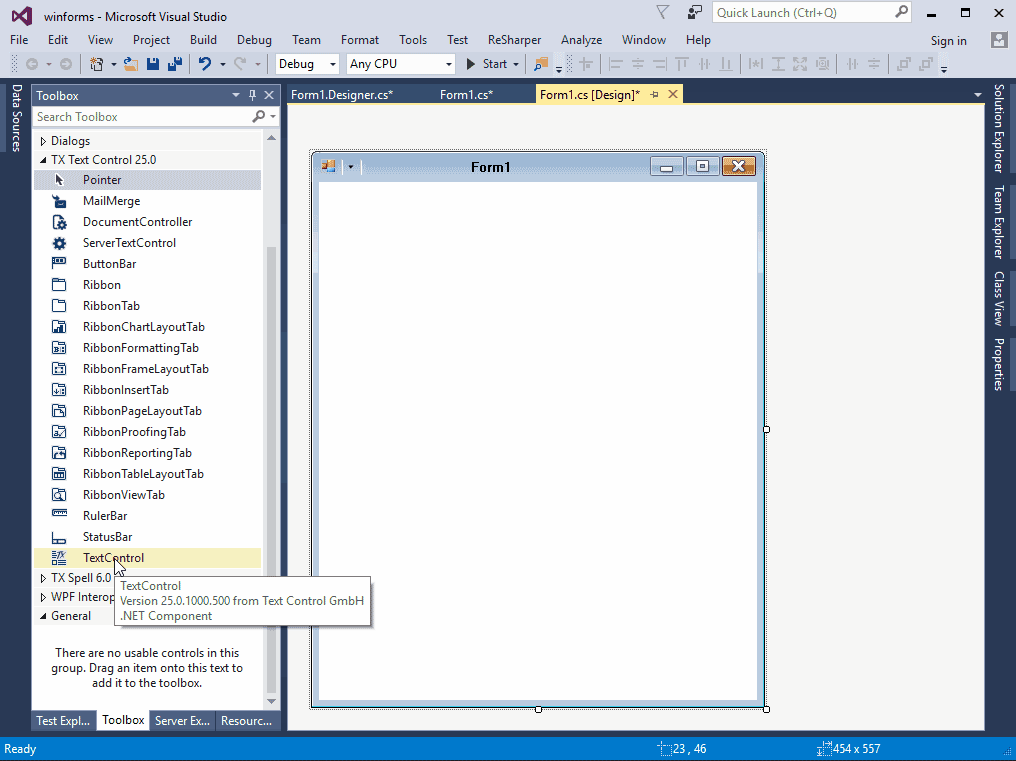Image resolution: width=1016 pixels, height=761 pixels.
Task: Toggle the Toolbox auto-hide pin
Action: pos(253,95)
